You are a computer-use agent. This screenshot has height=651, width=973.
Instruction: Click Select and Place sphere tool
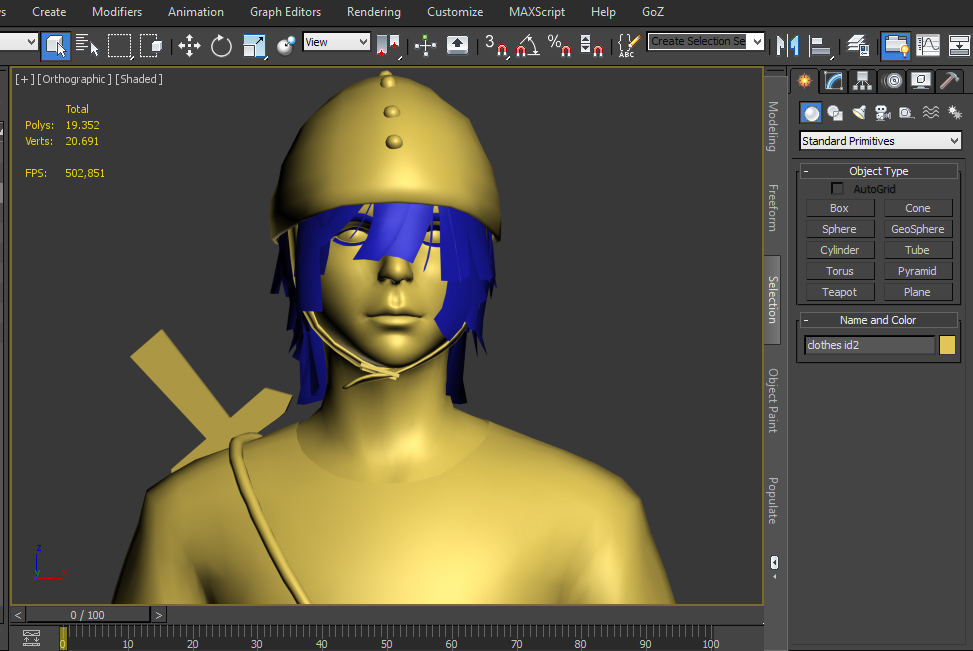point(285,46)
